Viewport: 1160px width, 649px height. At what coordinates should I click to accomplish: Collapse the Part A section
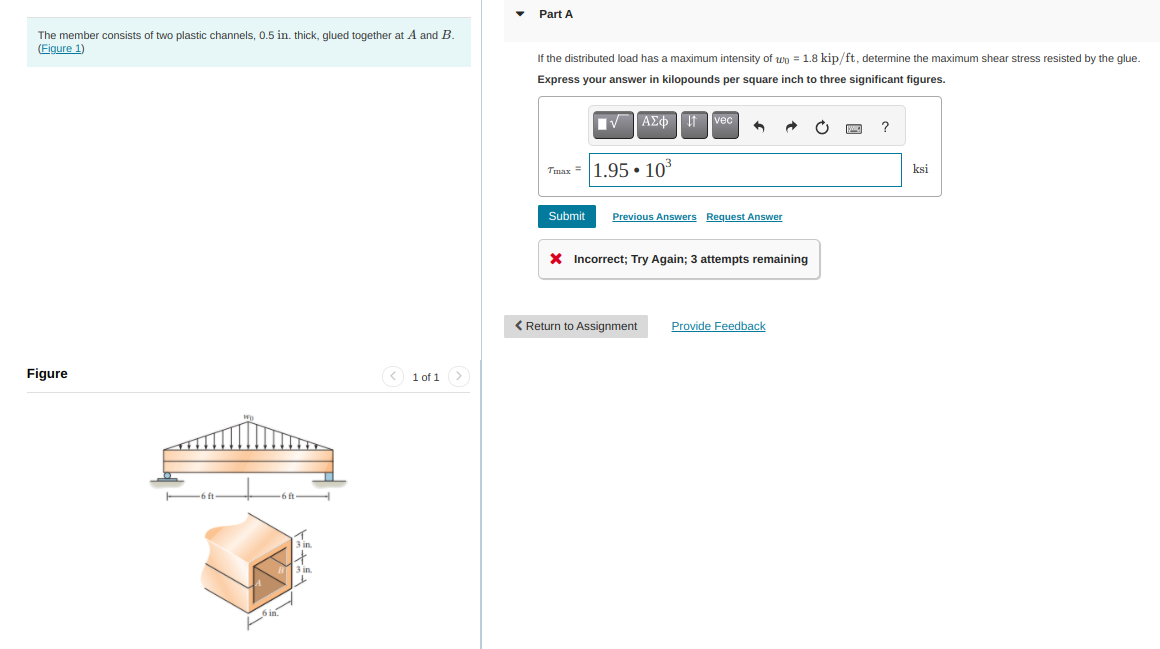pyautogui.click(x=519, y=14)
